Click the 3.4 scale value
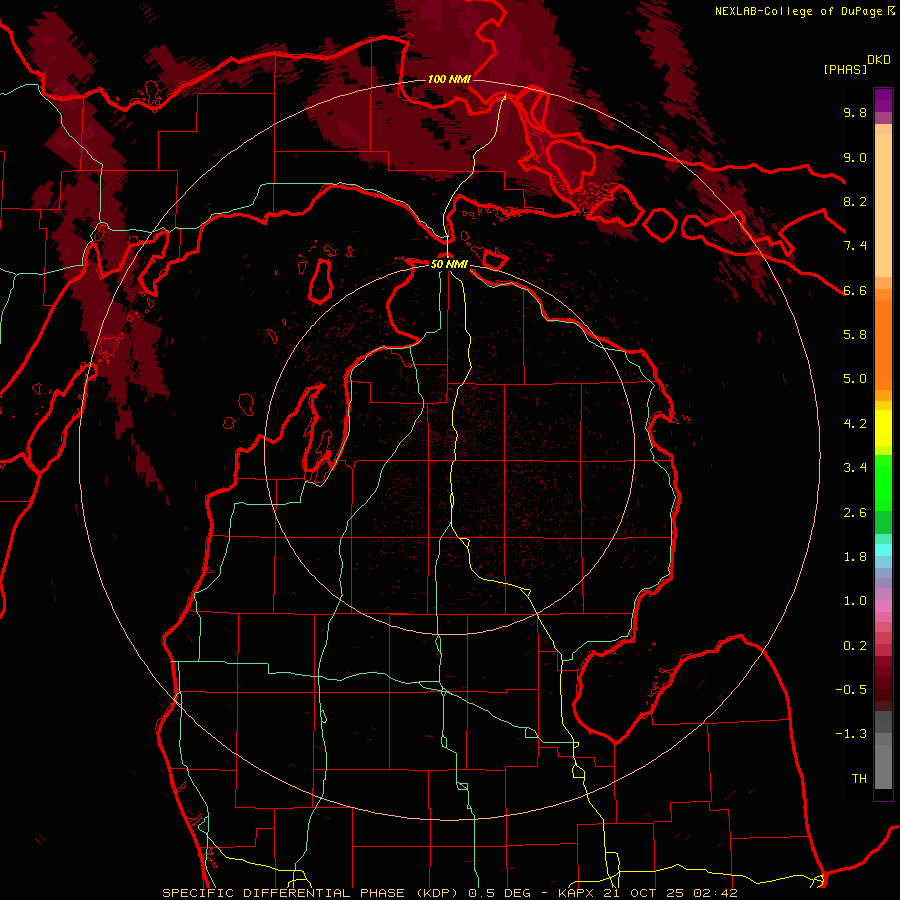The width and height of the screenshot is (900, 900). pyautogui.click(x=855, y=468)
